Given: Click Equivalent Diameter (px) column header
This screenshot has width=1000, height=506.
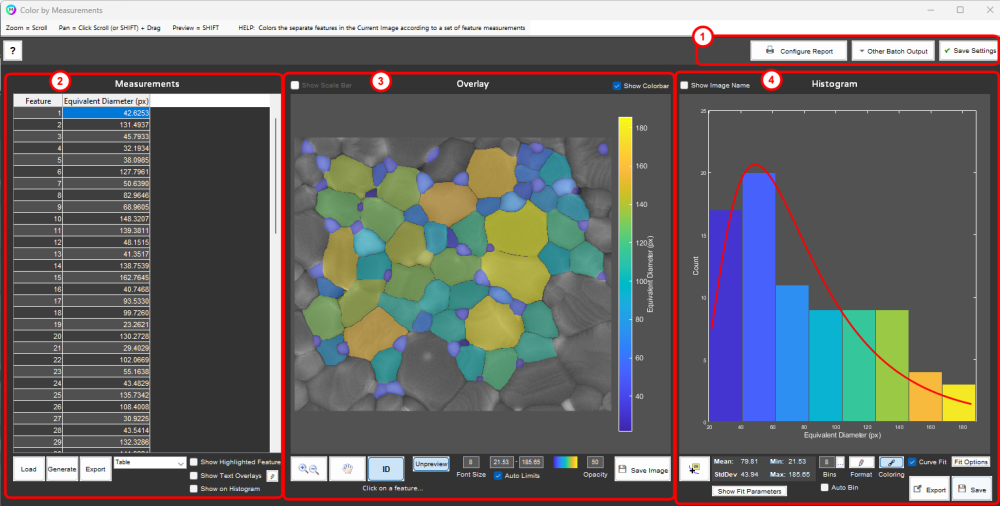Looking at the screenshot, I should [107, 101].
